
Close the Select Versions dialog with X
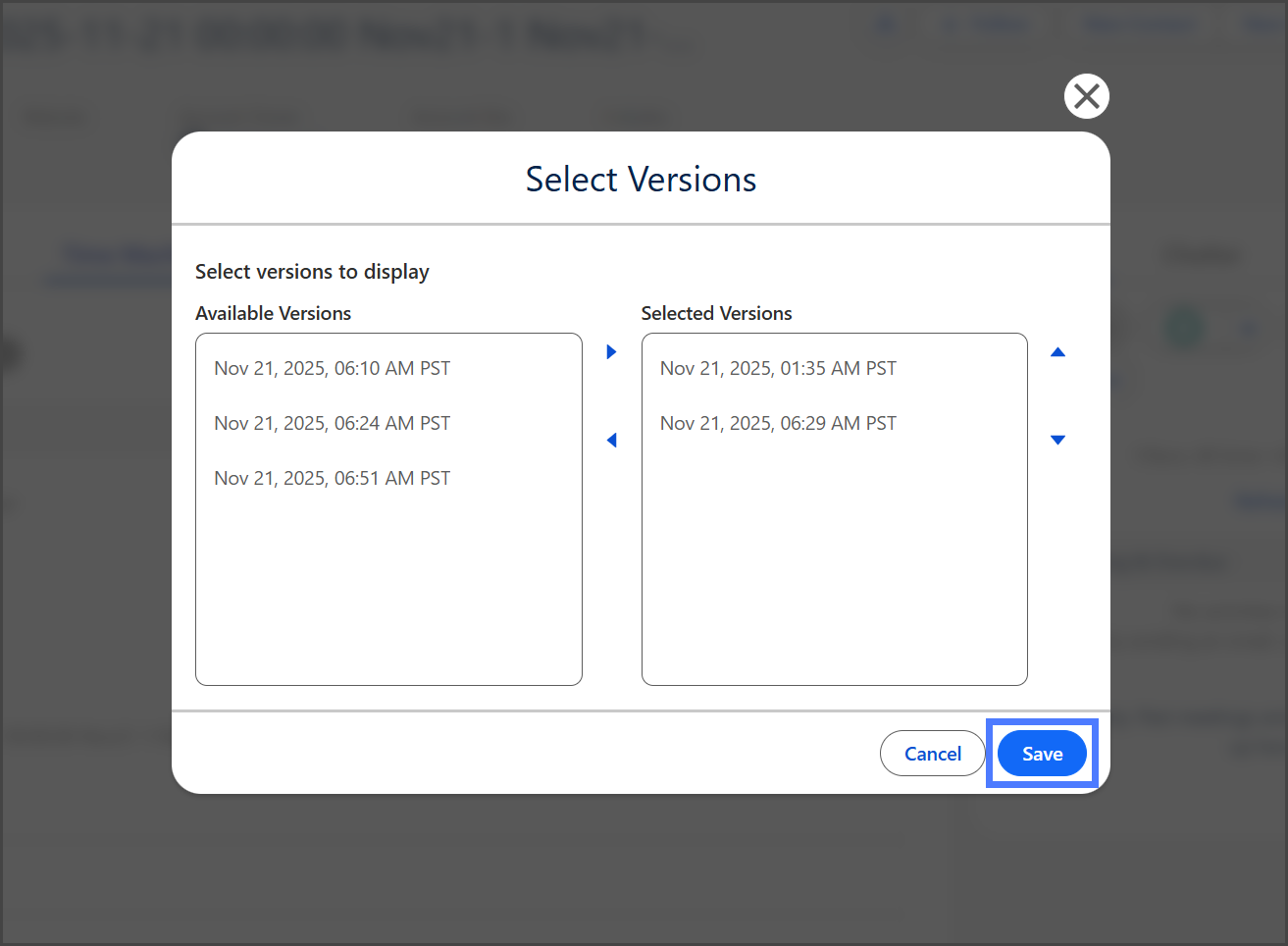coord(1086,96)
